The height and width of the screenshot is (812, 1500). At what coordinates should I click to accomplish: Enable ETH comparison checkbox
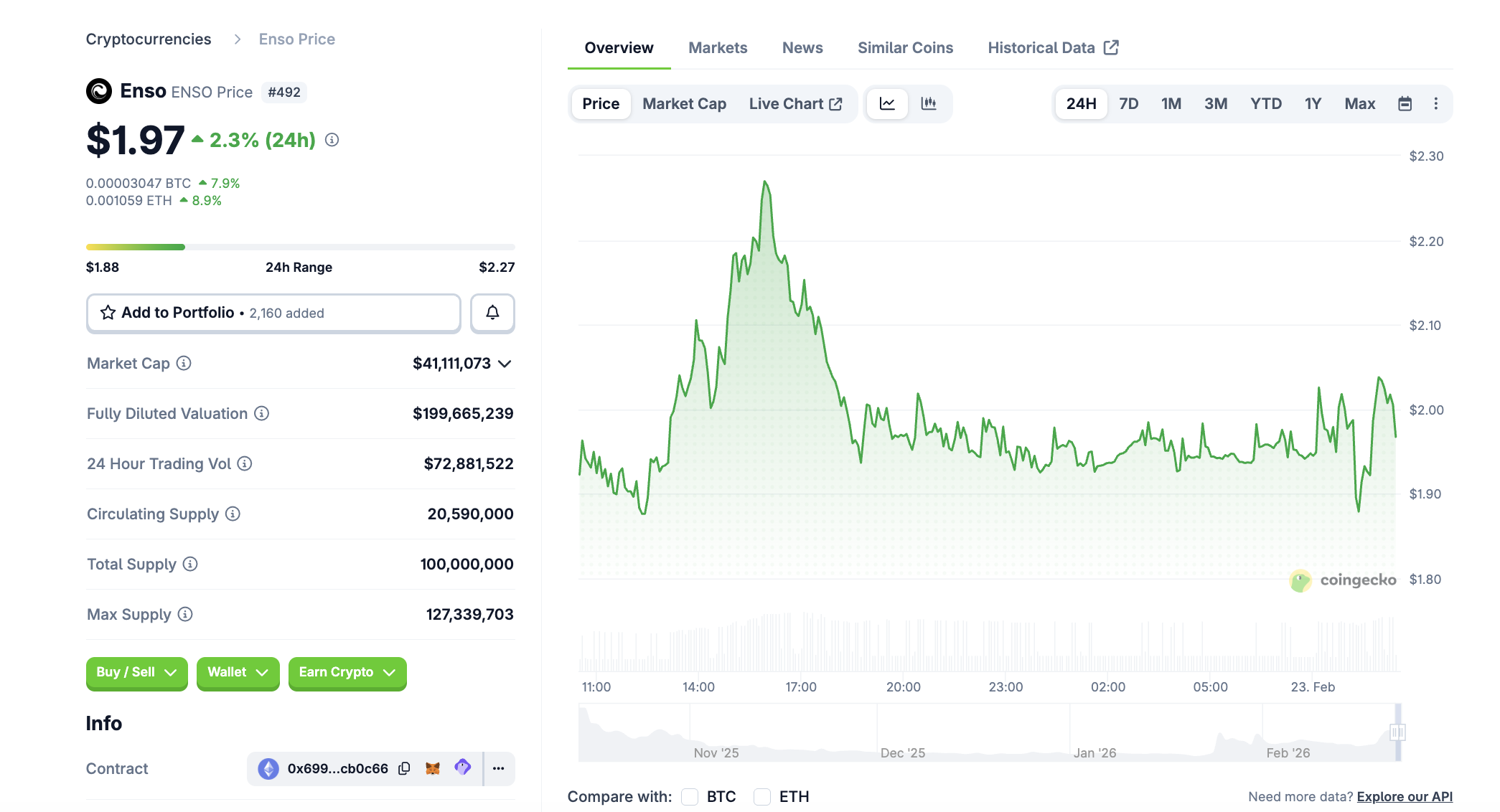(762, 796)
